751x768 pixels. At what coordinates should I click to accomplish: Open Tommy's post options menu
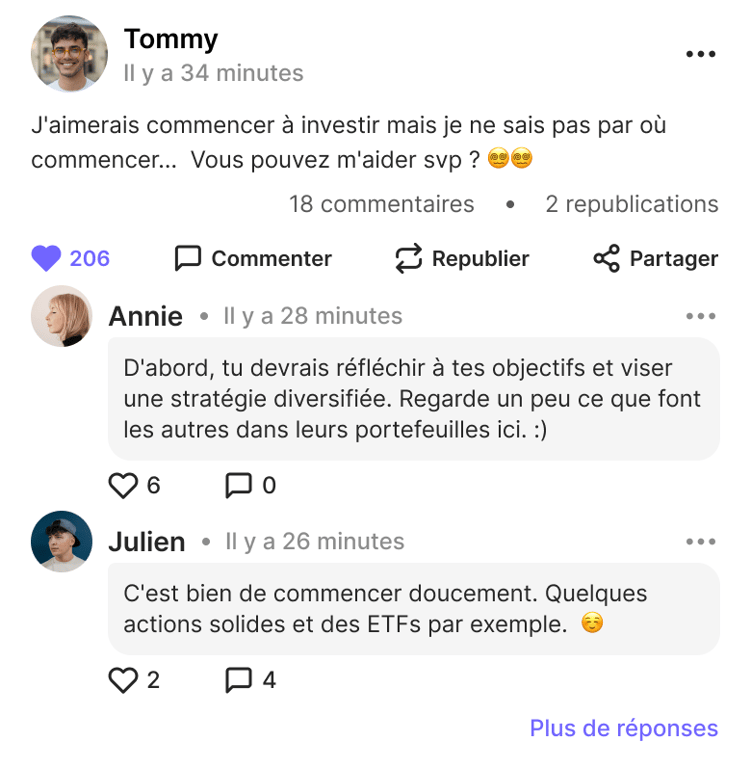tap(700, 54)
